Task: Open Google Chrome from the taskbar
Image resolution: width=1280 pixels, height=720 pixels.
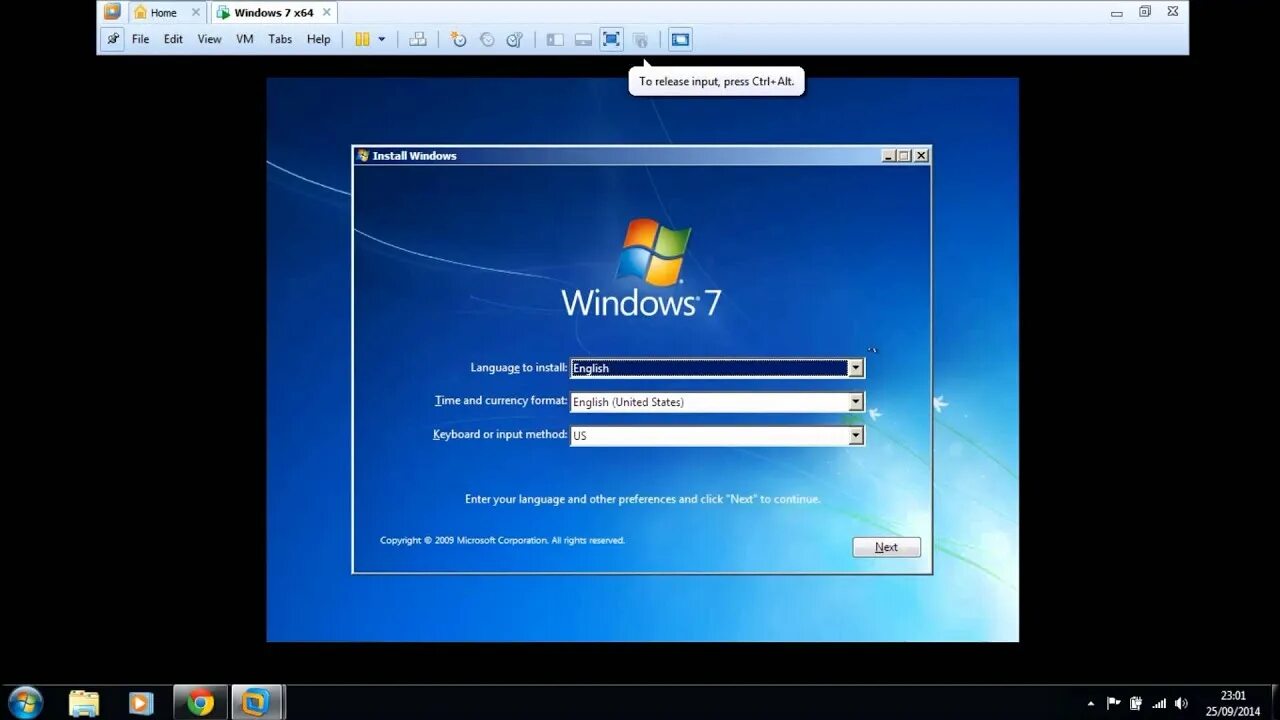Action: point(201,703)
